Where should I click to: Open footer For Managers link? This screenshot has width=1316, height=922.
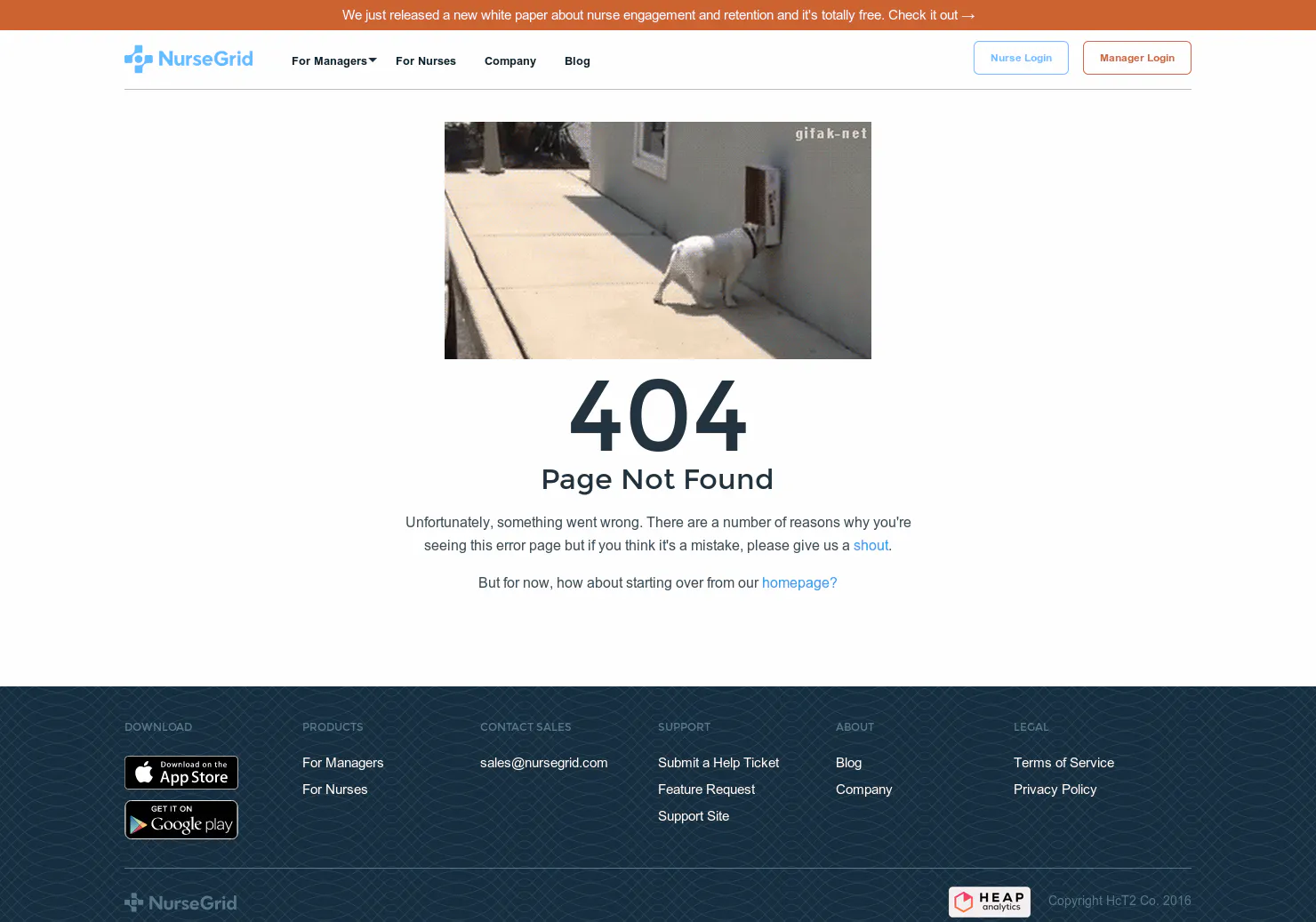click(x=343, y=763)
